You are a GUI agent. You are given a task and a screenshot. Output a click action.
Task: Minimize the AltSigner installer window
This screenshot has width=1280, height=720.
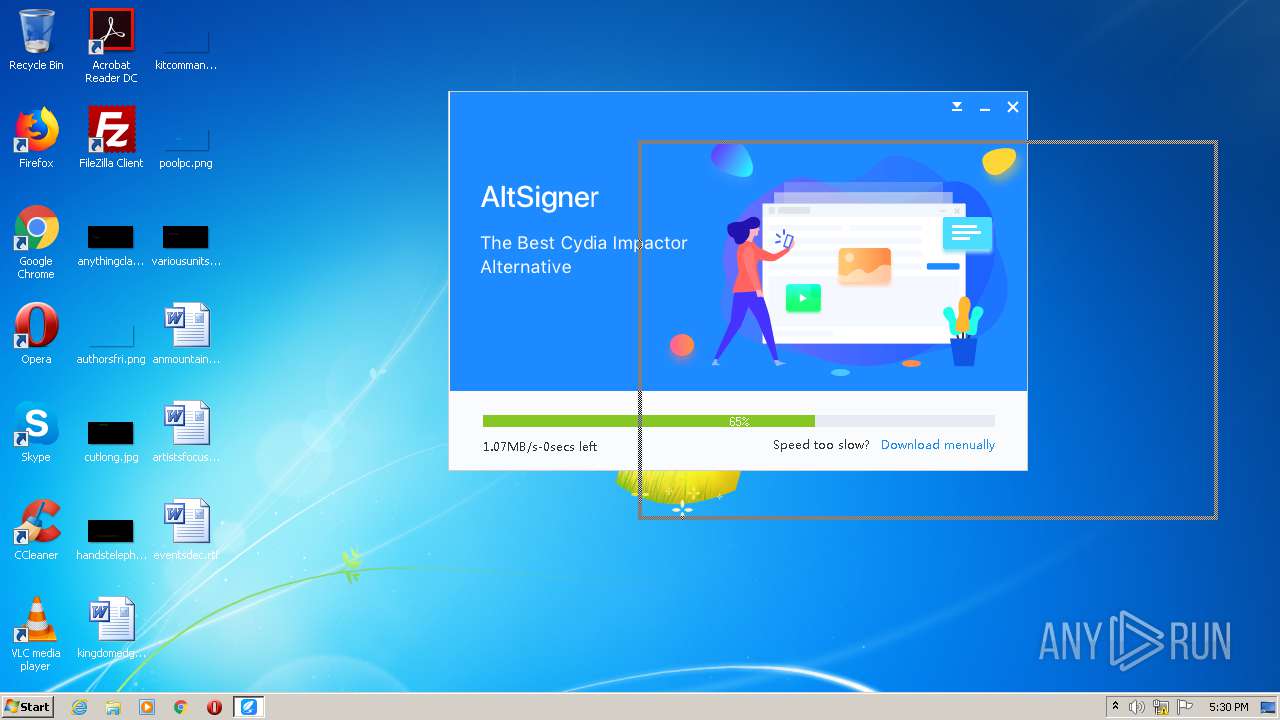coord(985,107)
